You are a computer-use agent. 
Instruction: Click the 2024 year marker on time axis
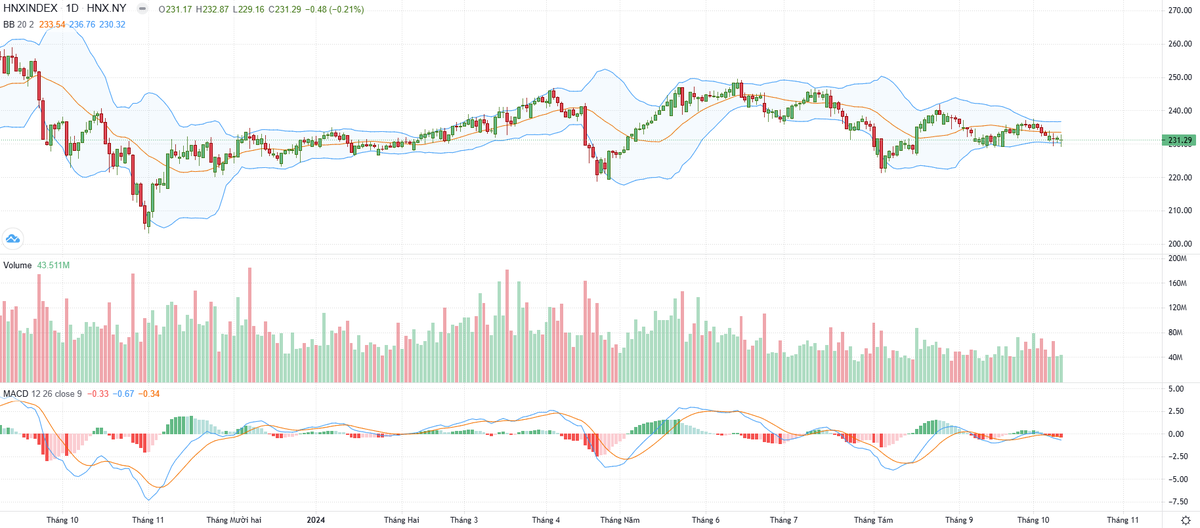point(316,520)
